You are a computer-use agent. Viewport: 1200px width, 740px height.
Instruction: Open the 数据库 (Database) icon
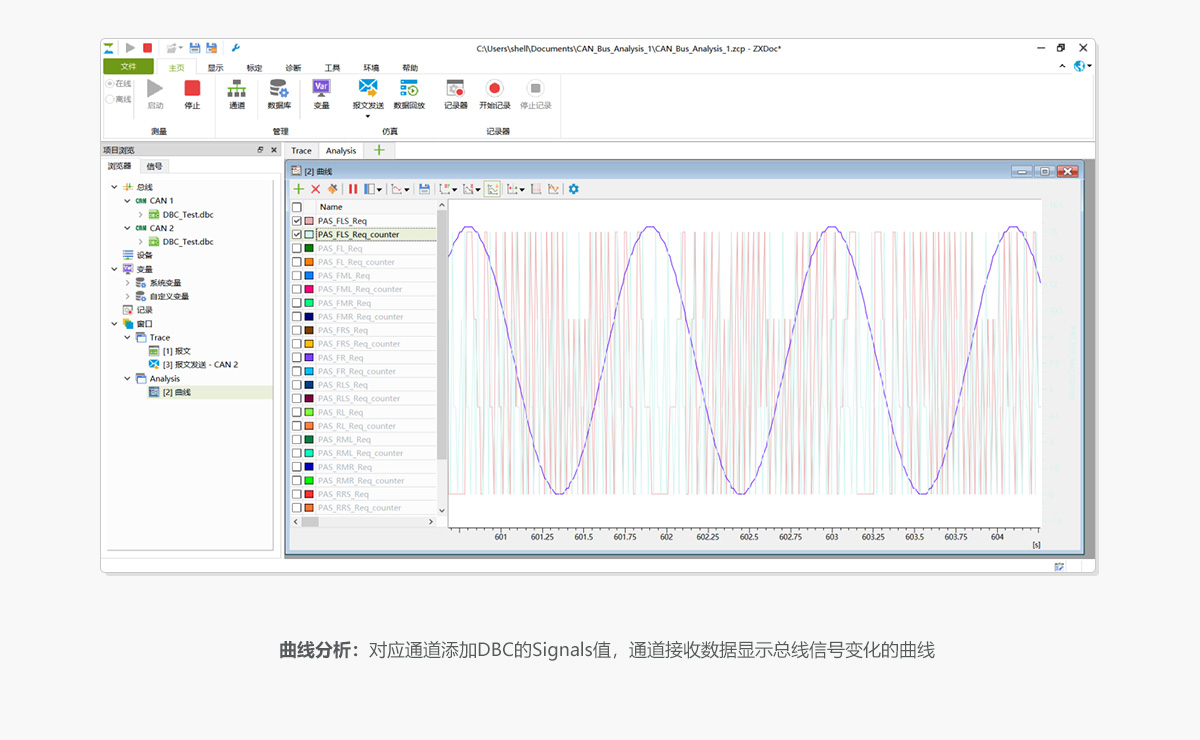(279, 89)
